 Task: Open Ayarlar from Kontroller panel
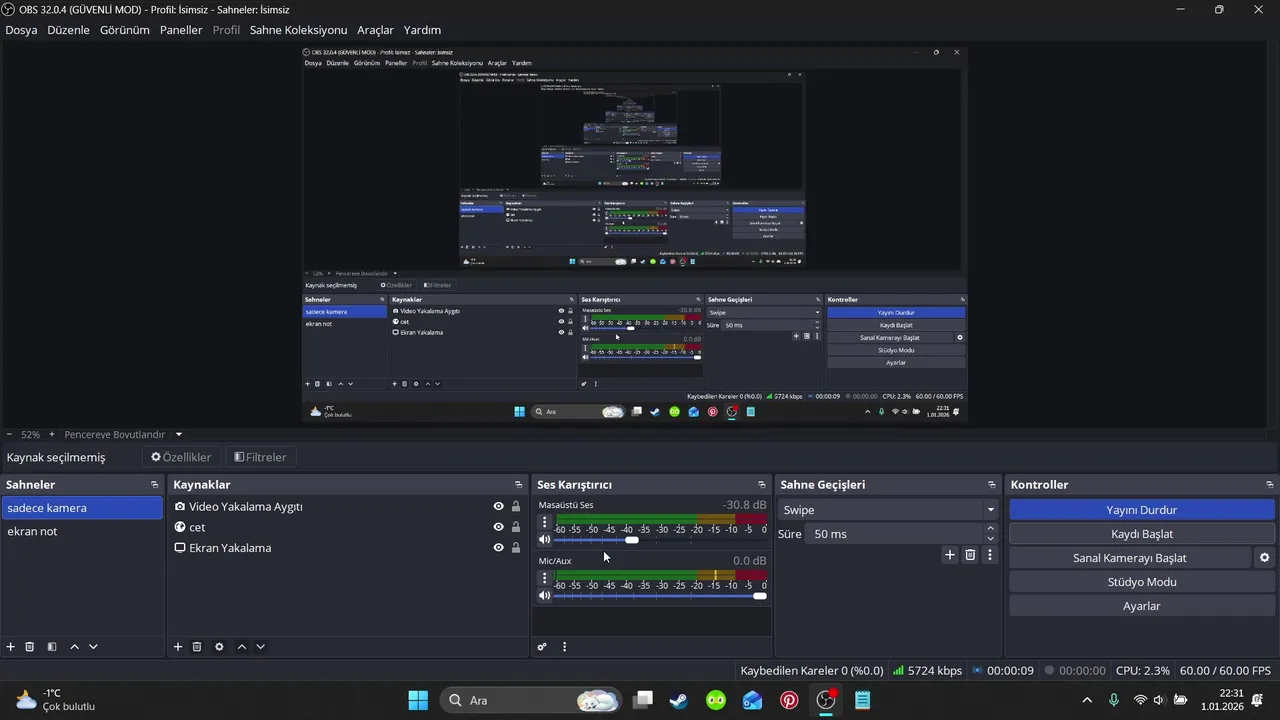pos(1141,606)
